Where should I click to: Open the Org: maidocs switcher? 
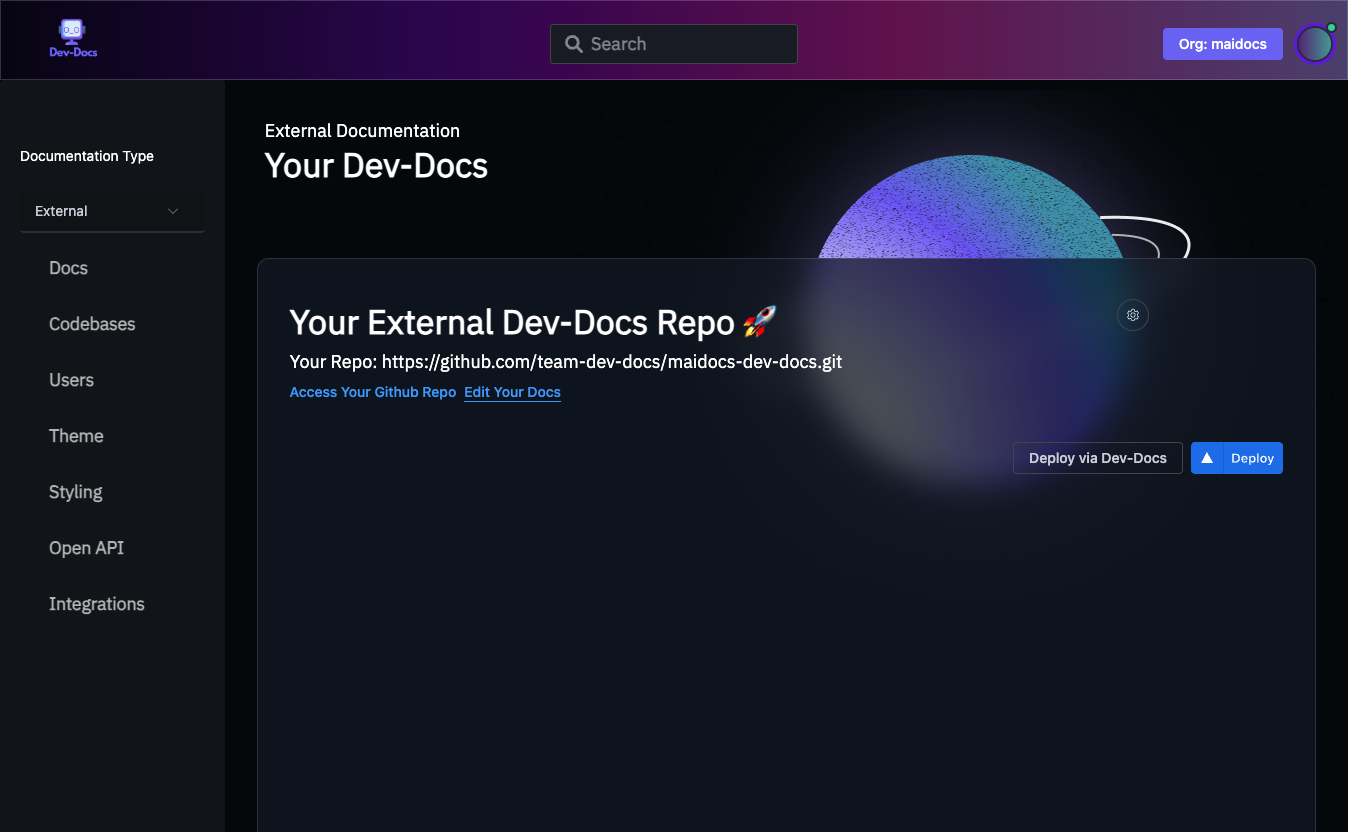(x=1222, y=44)
